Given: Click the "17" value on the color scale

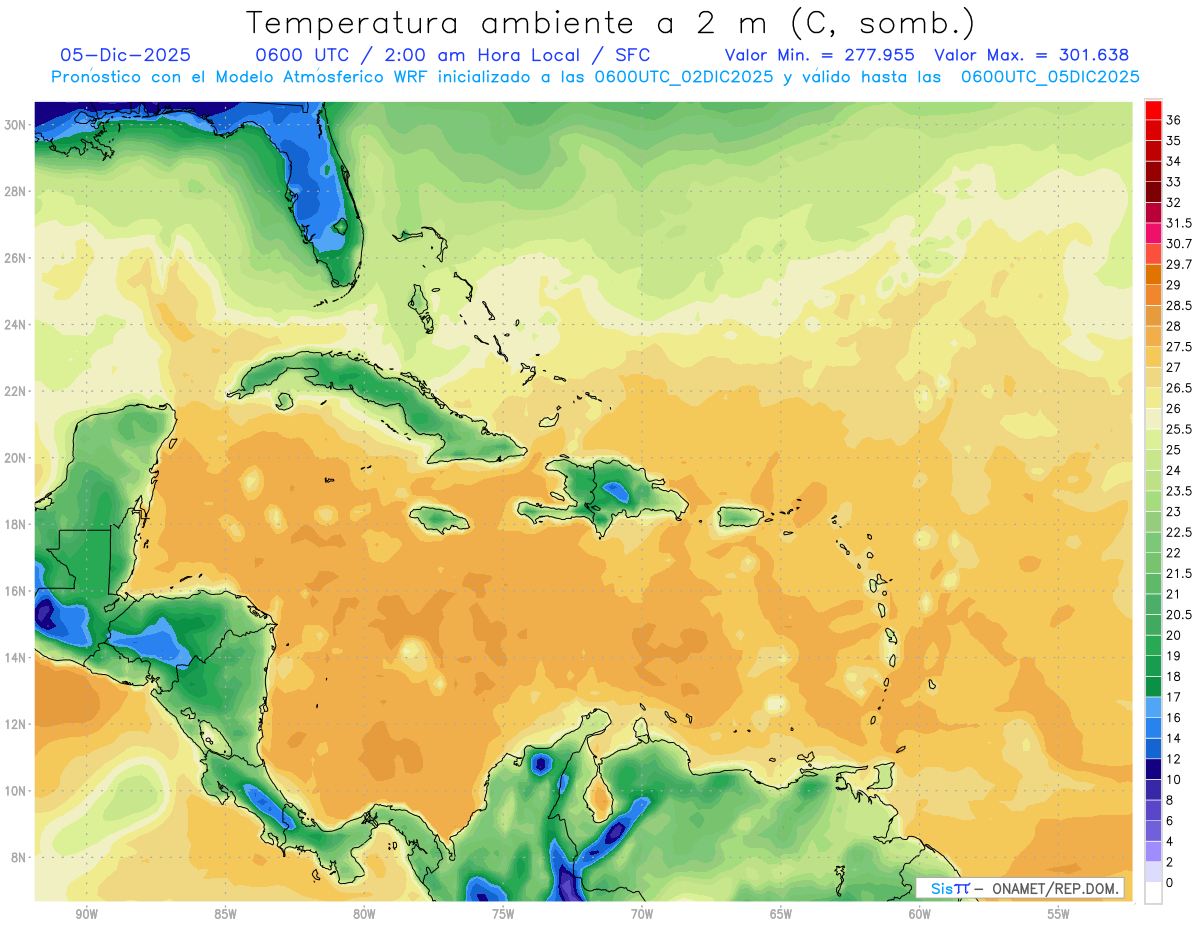Looking at the screenshot, I should (1174, 697).
